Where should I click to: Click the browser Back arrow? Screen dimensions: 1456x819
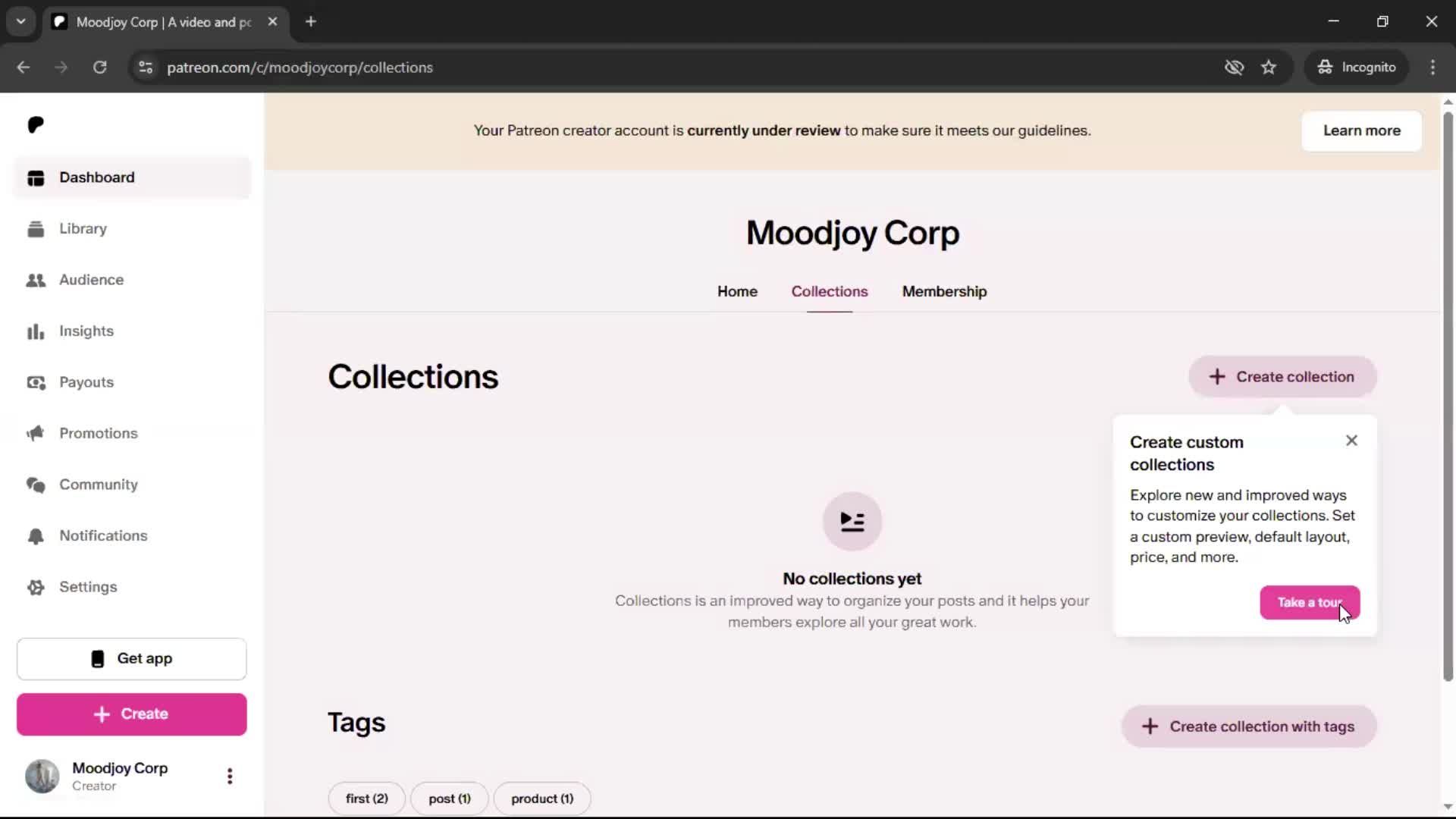pyautogui.click(x=24, y=67)
